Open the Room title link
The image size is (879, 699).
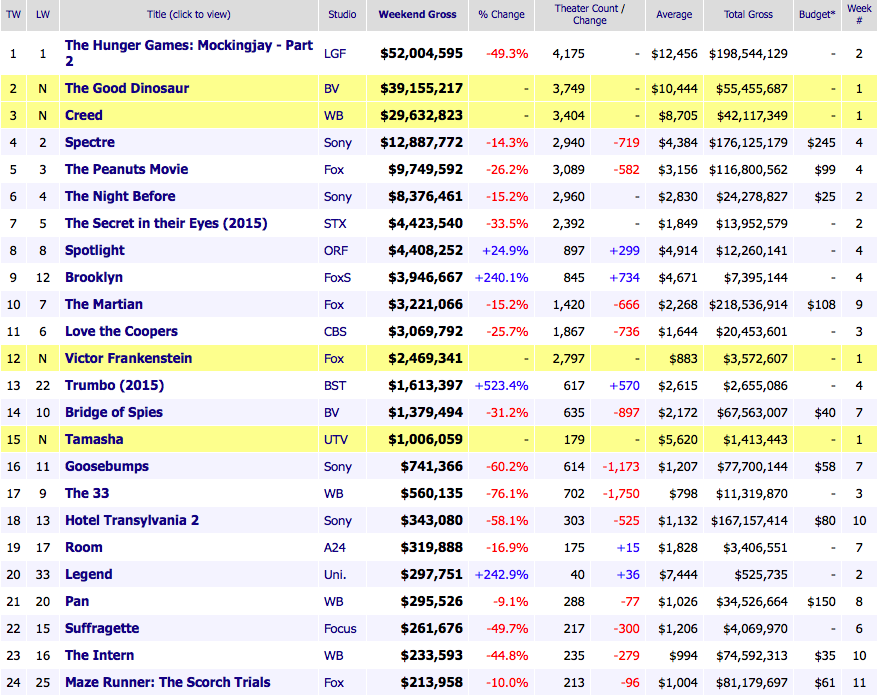[84, 547]
